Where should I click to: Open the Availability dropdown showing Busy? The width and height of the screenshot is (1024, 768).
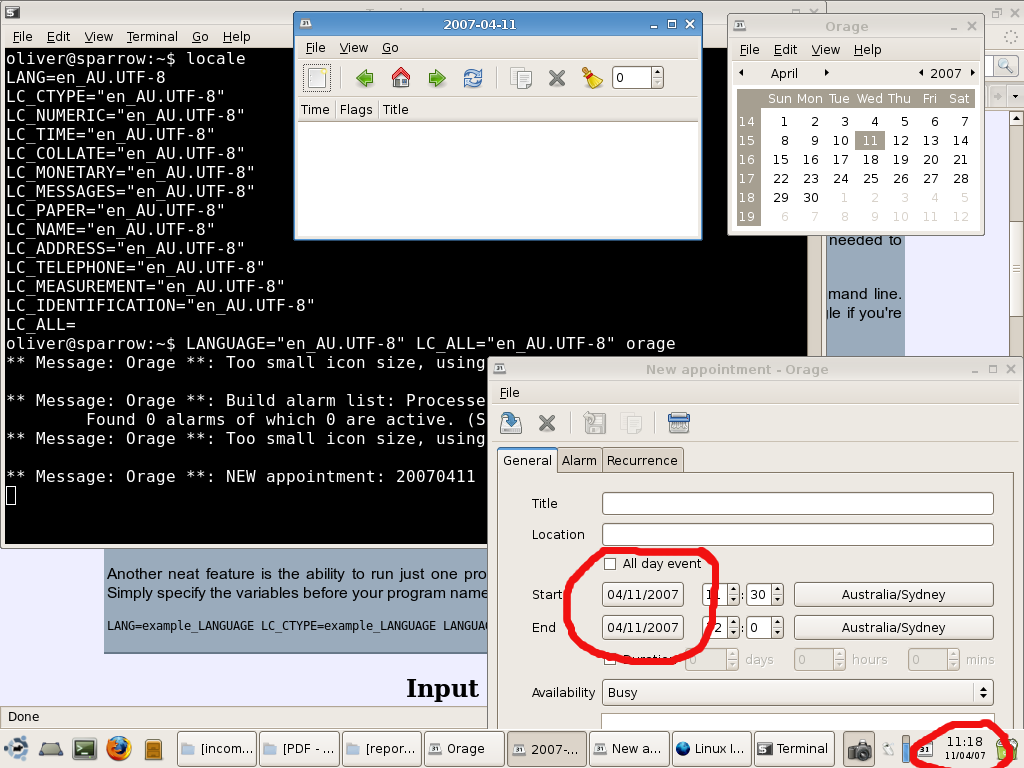pos(797,692)
